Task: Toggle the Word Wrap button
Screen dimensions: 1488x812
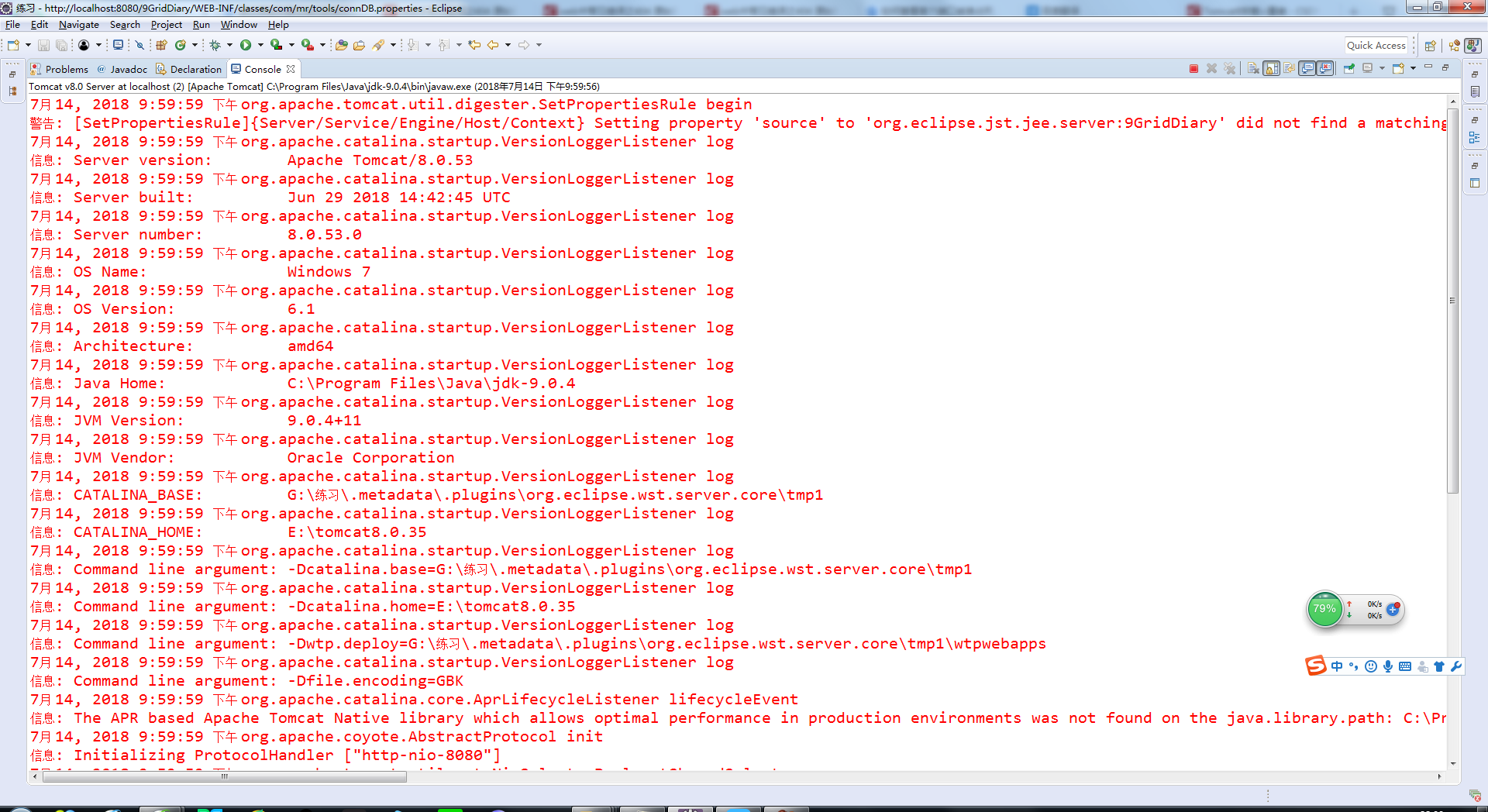Action: 1289,69
